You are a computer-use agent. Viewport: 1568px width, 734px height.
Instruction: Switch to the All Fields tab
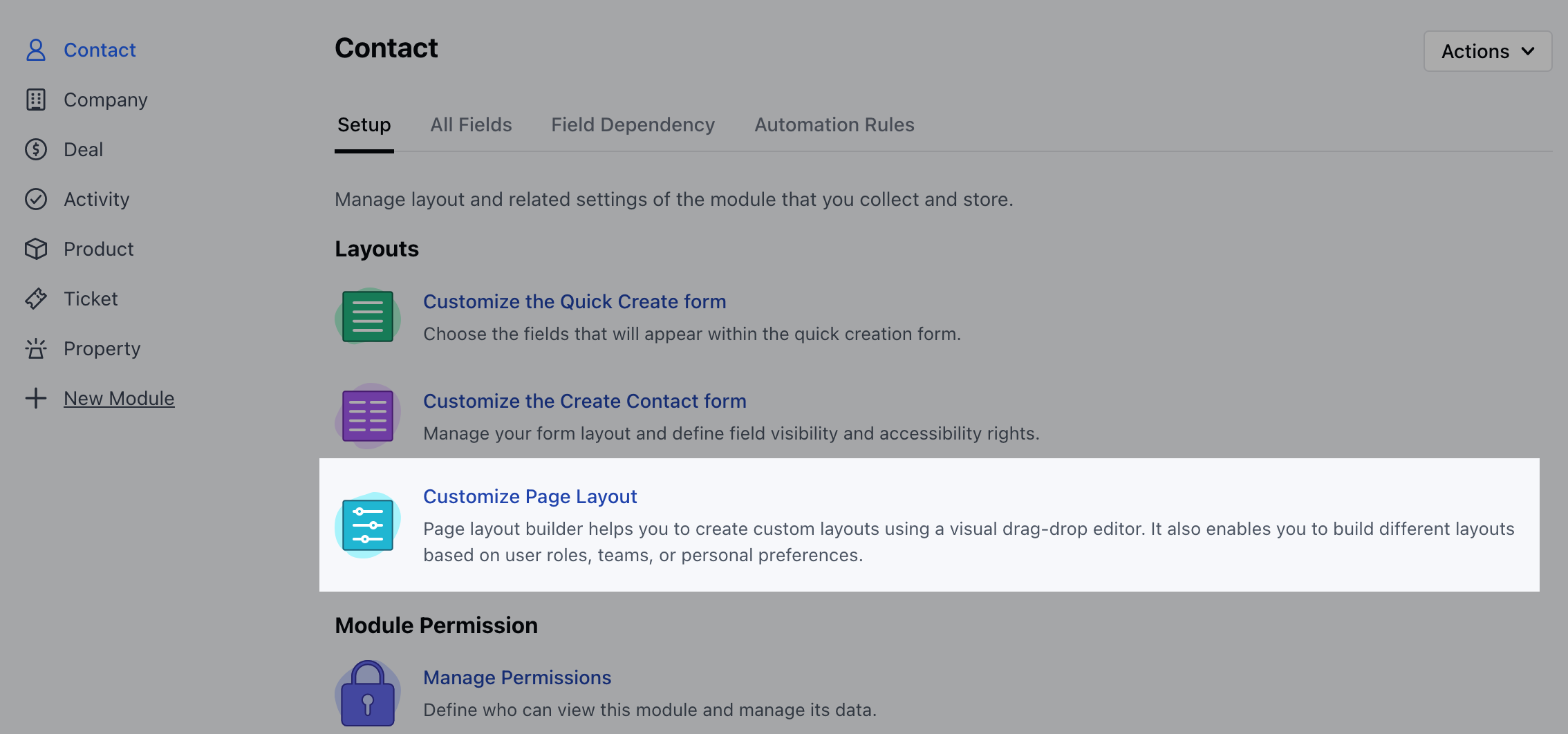(471, 124)
